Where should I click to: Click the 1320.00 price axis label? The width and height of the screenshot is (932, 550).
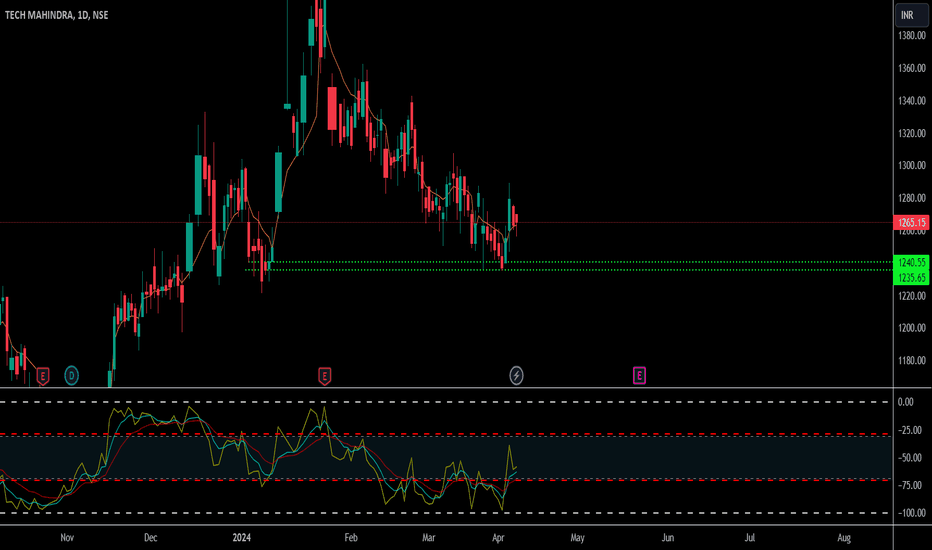tap(912, 133)
